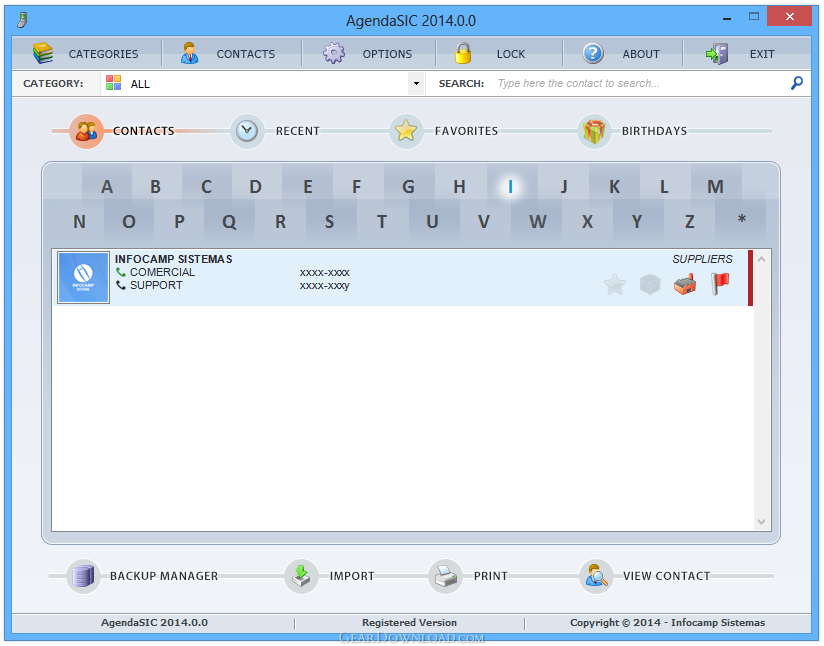Click VIEW CONTACT button label

666,576
